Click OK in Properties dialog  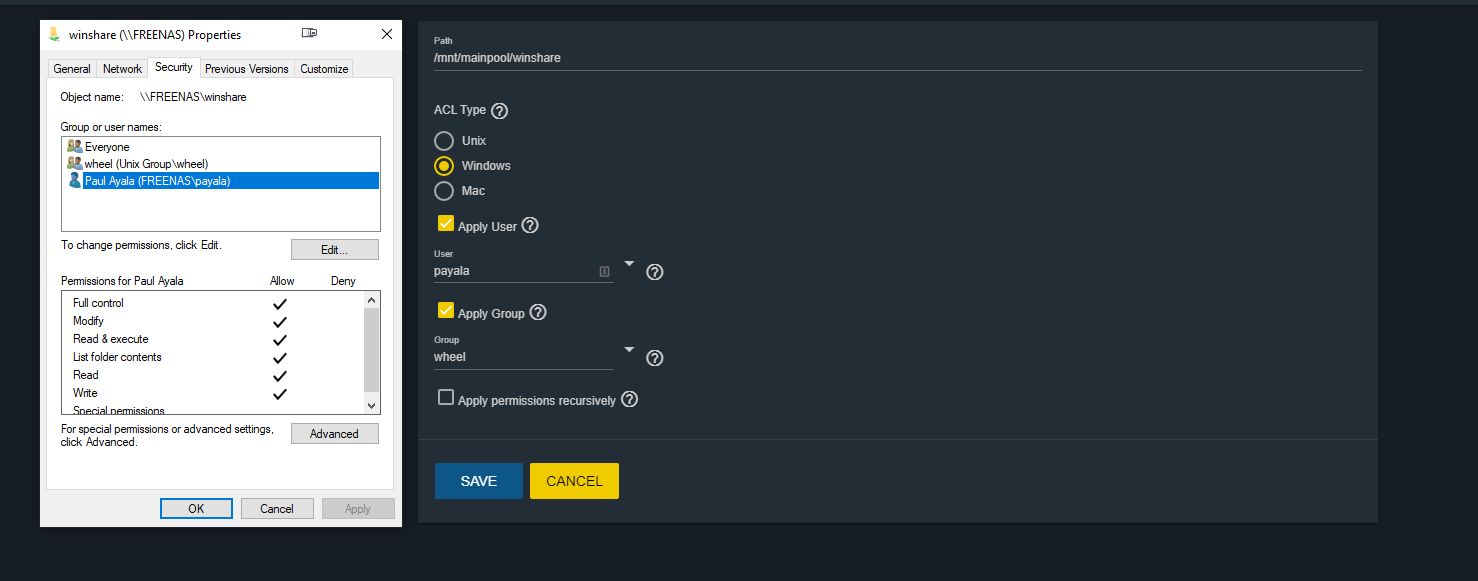click(x=196, y=509)
